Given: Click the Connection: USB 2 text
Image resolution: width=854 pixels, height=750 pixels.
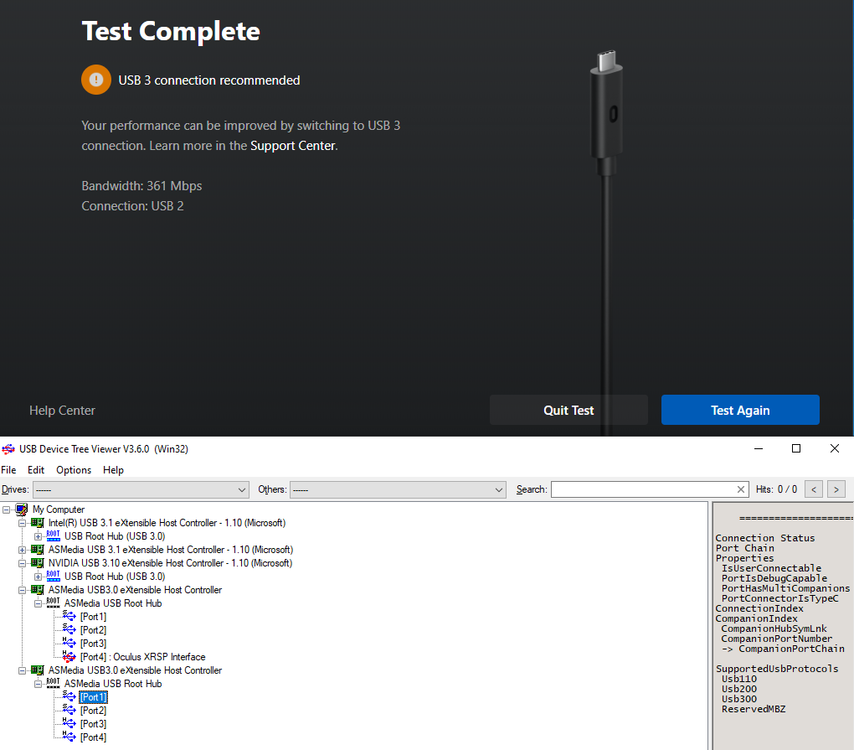Looking at the screenshot, I should (132, 206).
